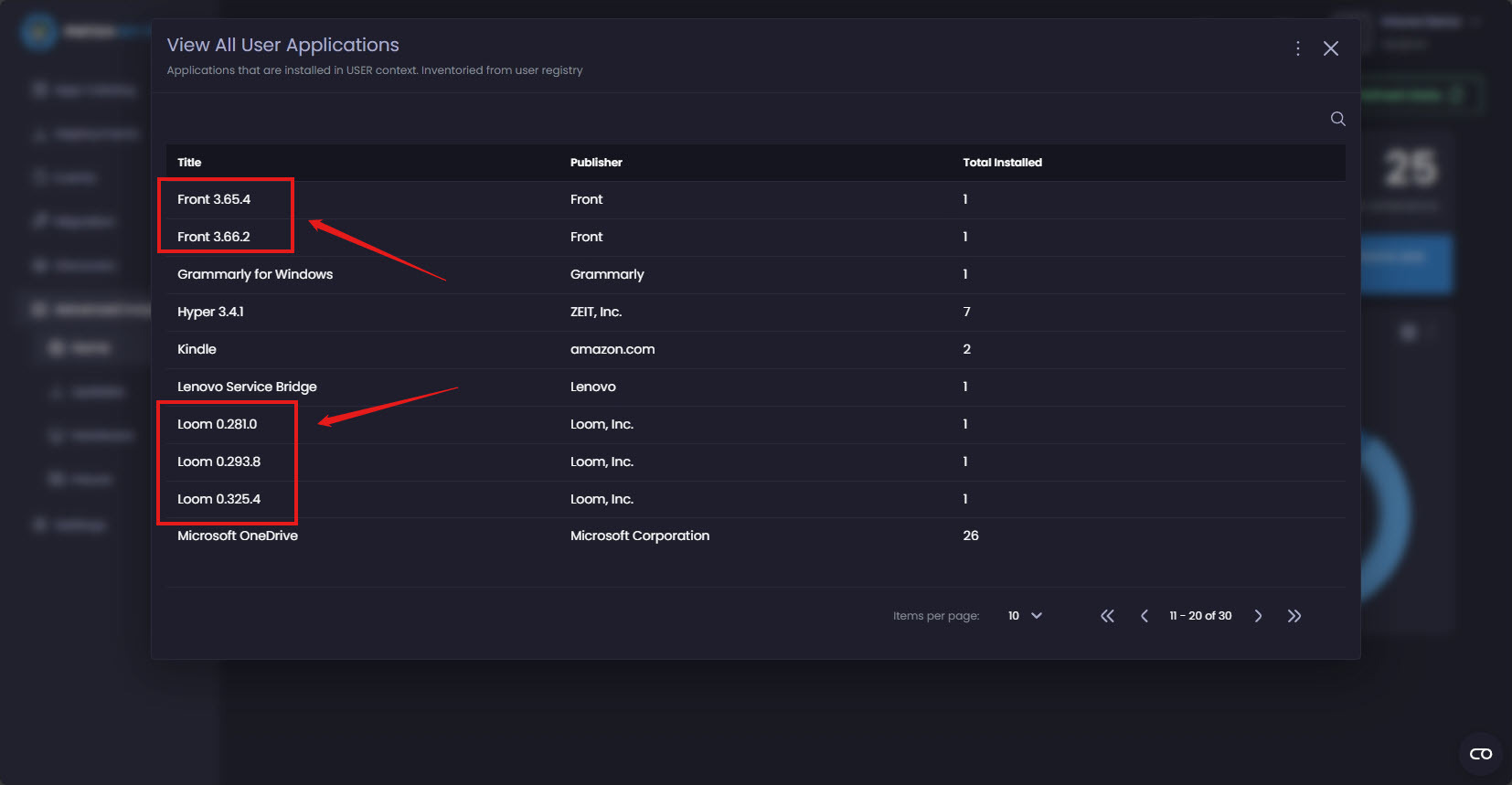This screenshot has height=785, width=1512.
Task: Sort by the Title column header
Action: [189, 163]
